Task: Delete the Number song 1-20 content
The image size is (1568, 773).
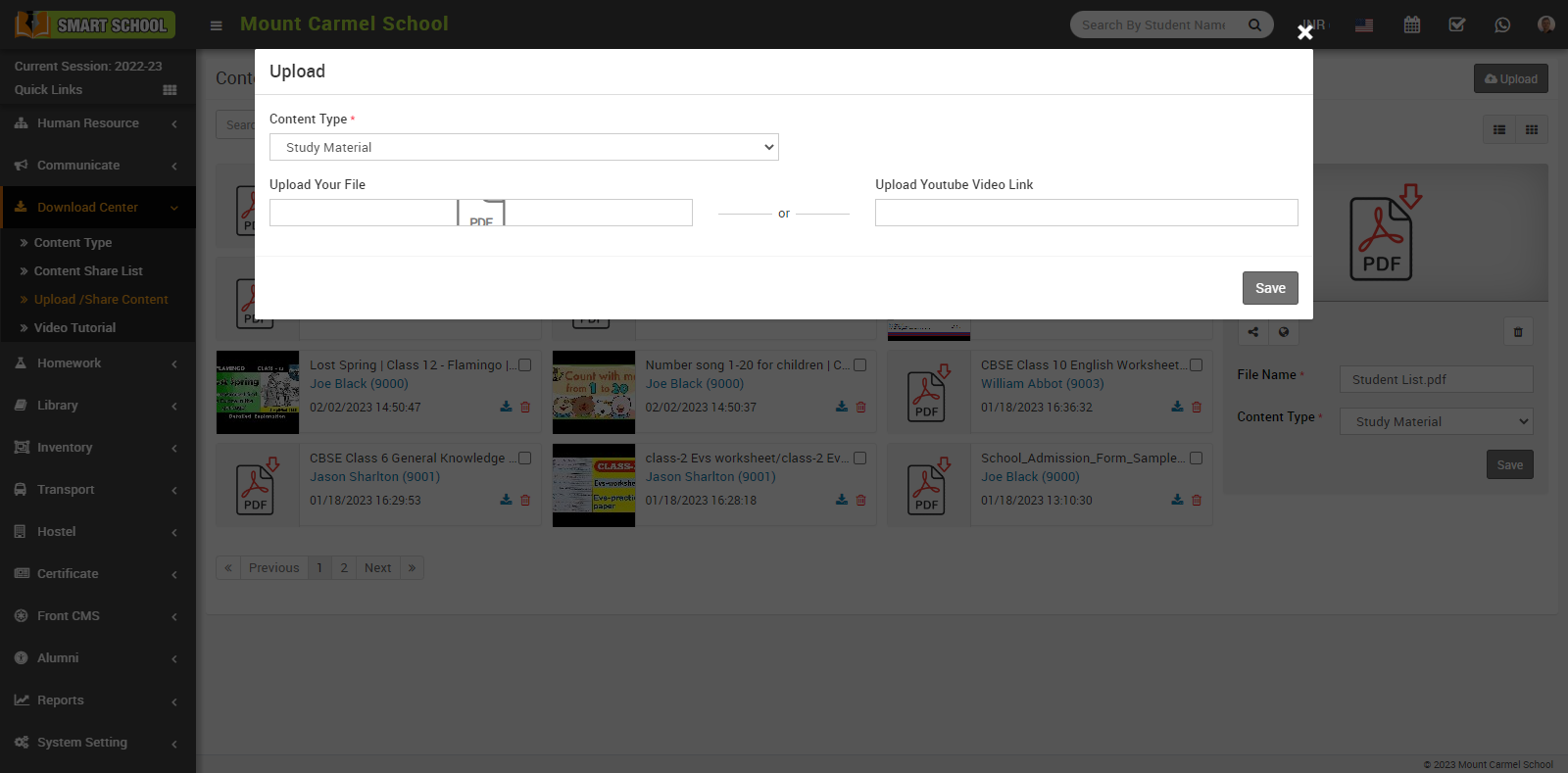Action: point(860,407)
